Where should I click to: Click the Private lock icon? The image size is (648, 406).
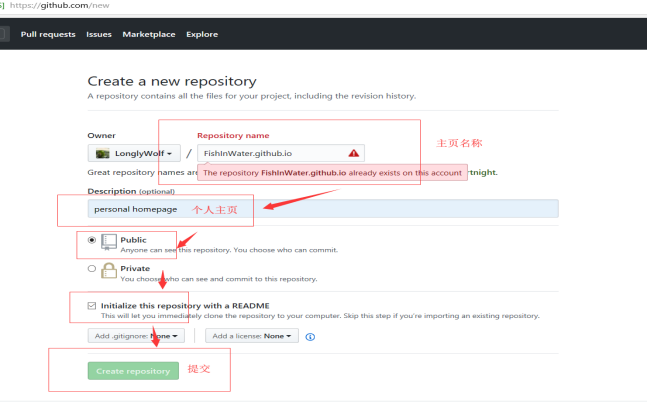pos(109,271)
